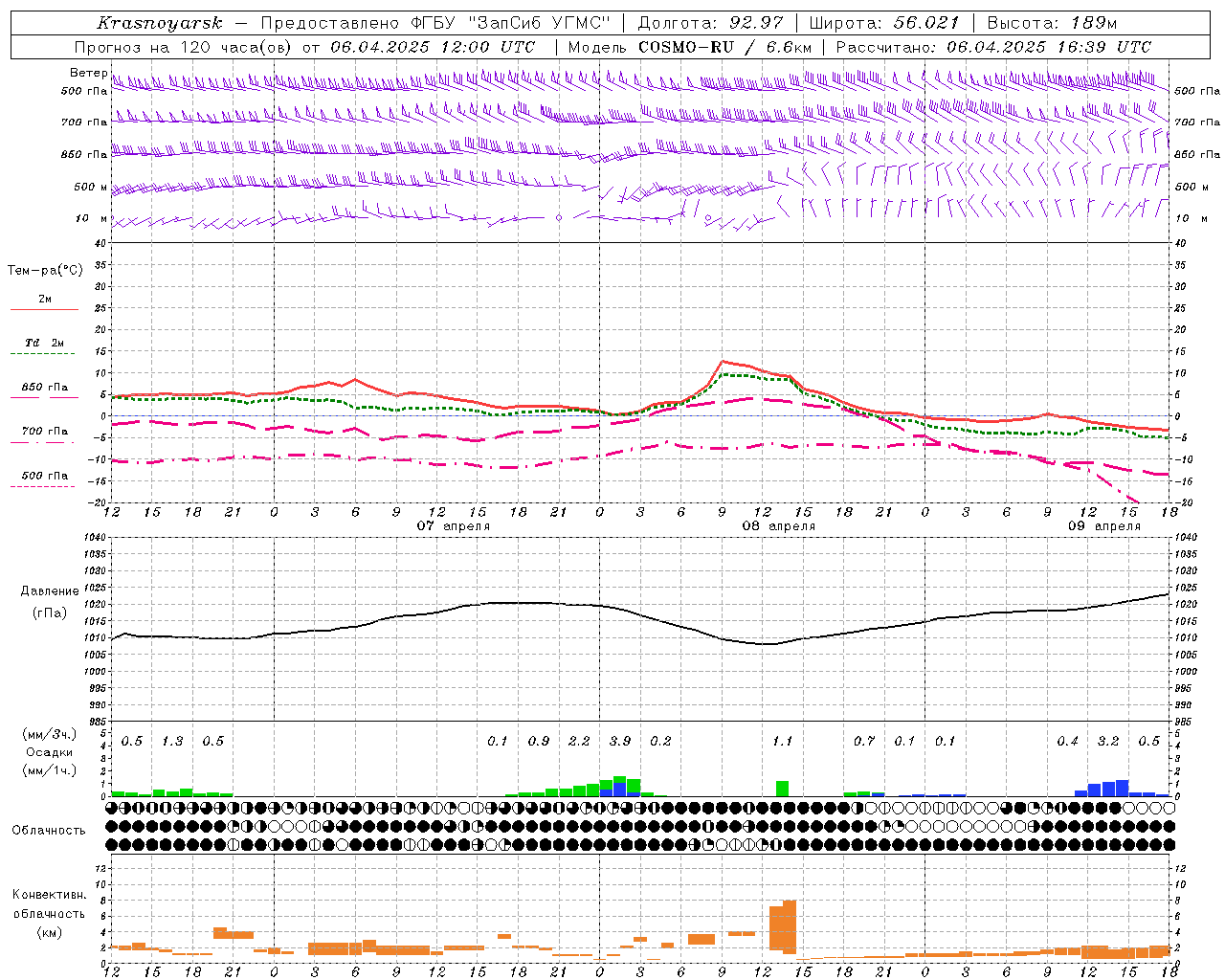This screenshot has width=1225, height=980.
Task: Click the 'Облачность' cloud cover label
Action: (49, 830)
